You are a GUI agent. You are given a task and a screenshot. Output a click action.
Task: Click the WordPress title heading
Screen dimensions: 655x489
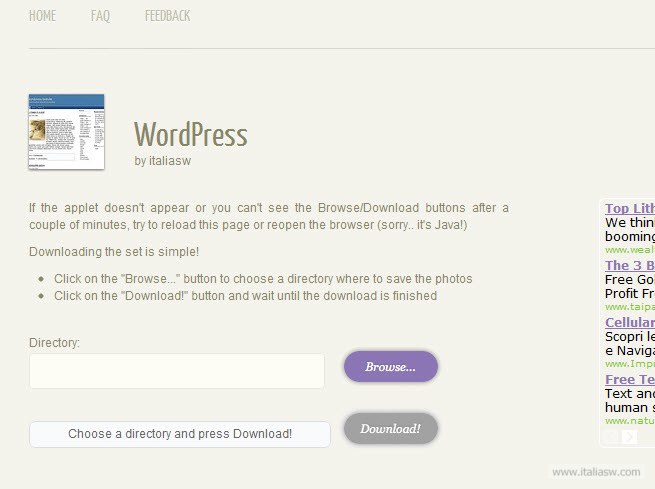[190, 134]
